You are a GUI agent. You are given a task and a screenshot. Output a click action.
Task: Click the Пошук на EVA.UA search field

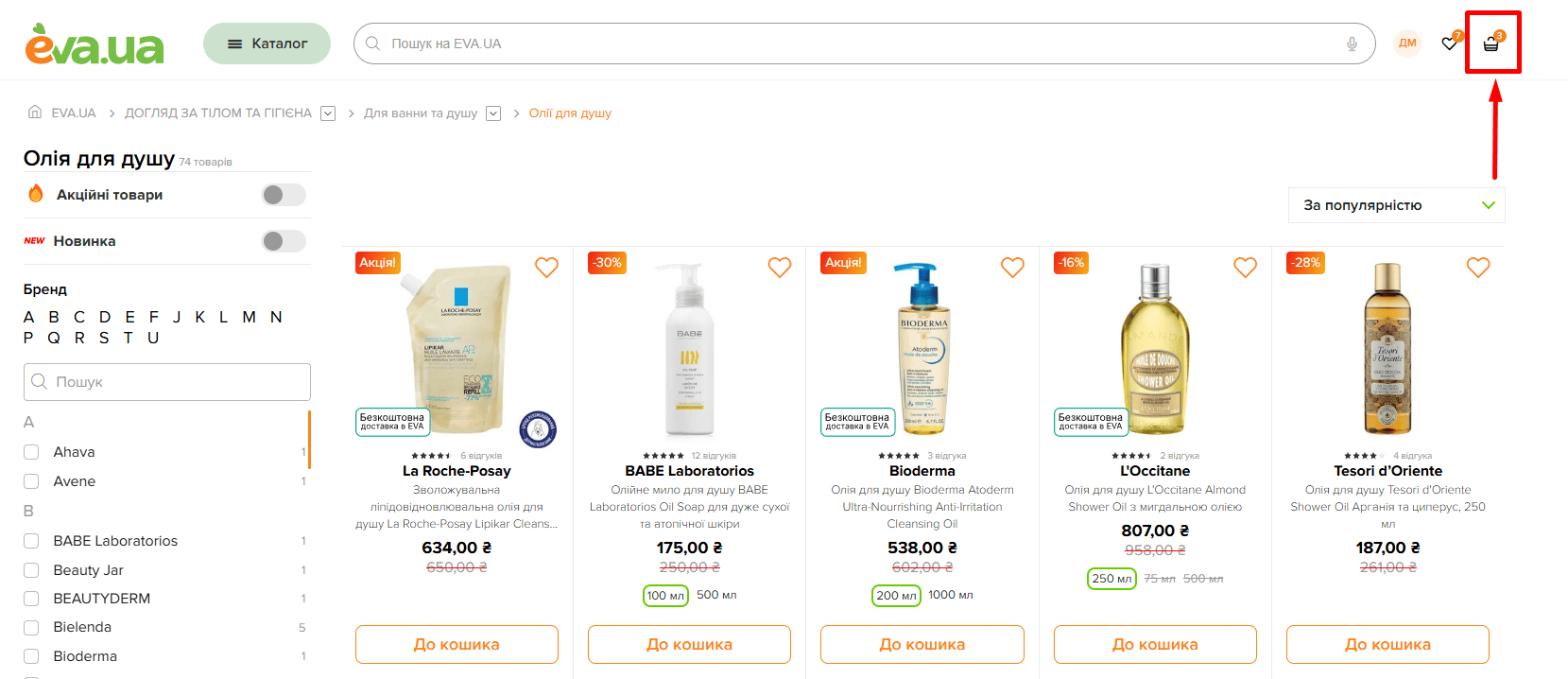tap(851, 44)
